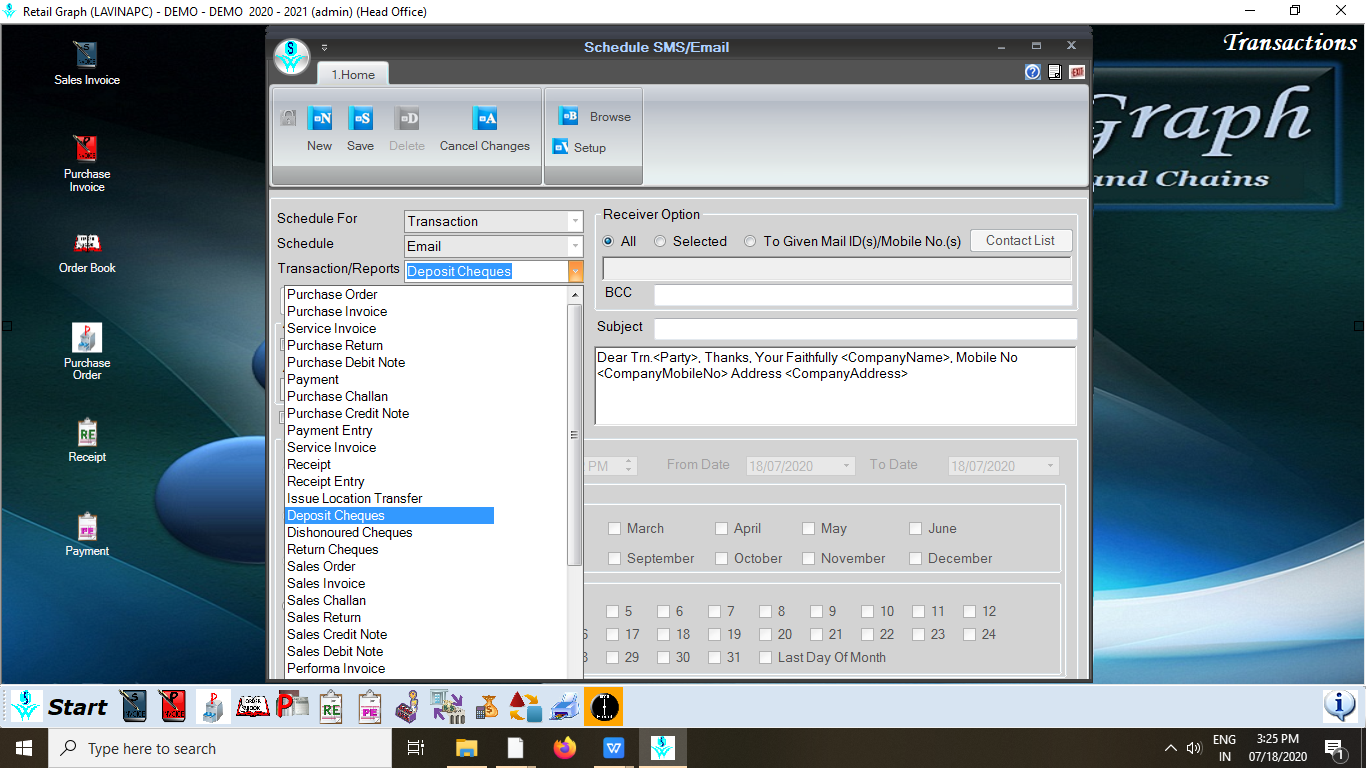
Task: Open Setup from the ribbon
Action: pyautogui.click(x=580, y=147)
